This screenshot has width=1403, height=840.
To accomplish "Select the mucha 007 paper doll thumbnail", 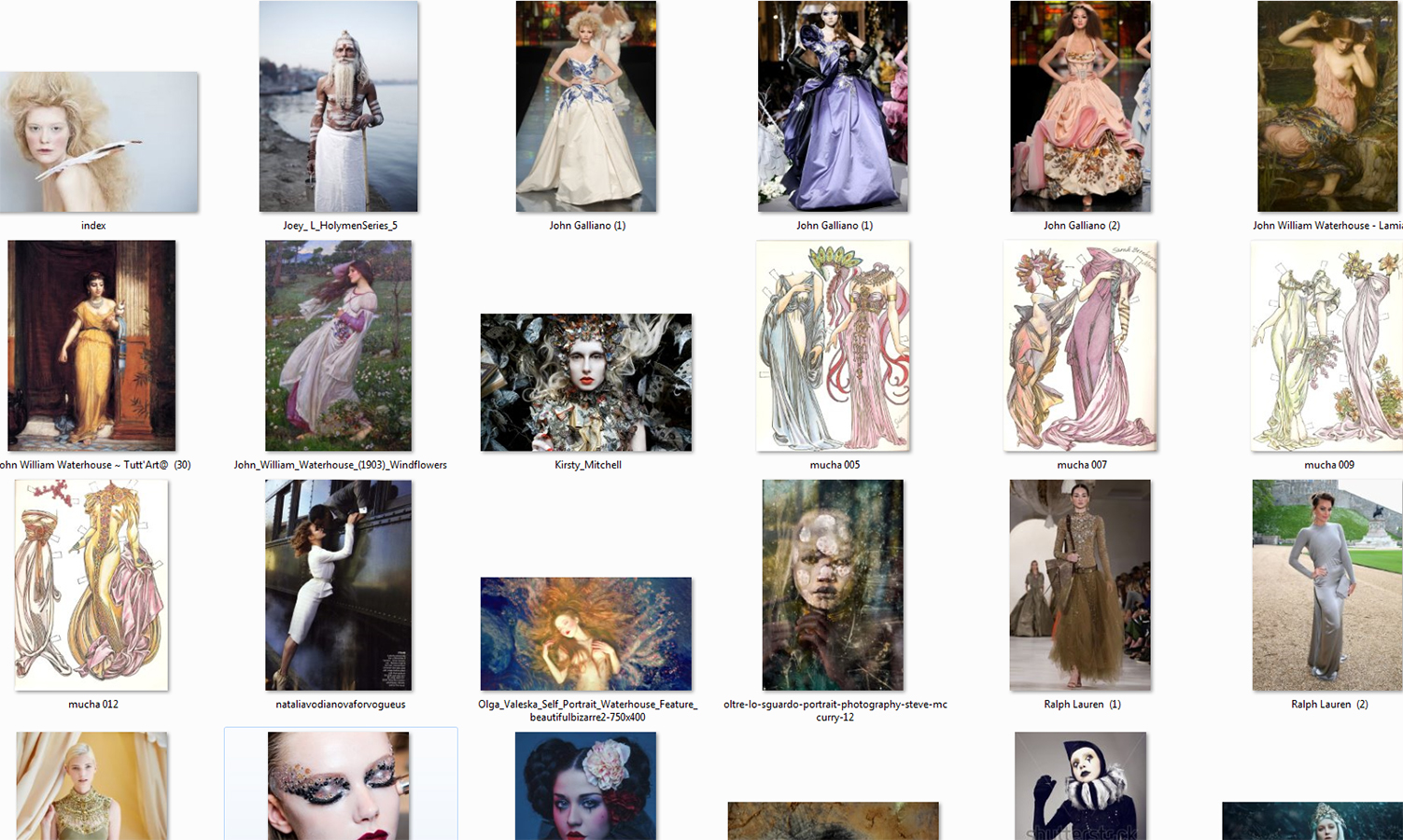I will [x=1080, y=345].
